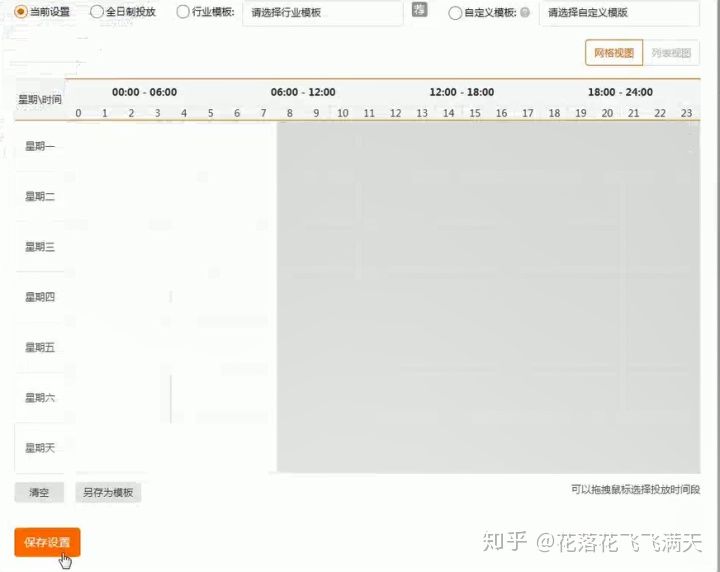This screenshot has width=720, height=572.
Task: Choose the 行业模板 radio button
Action: (182, 12)
